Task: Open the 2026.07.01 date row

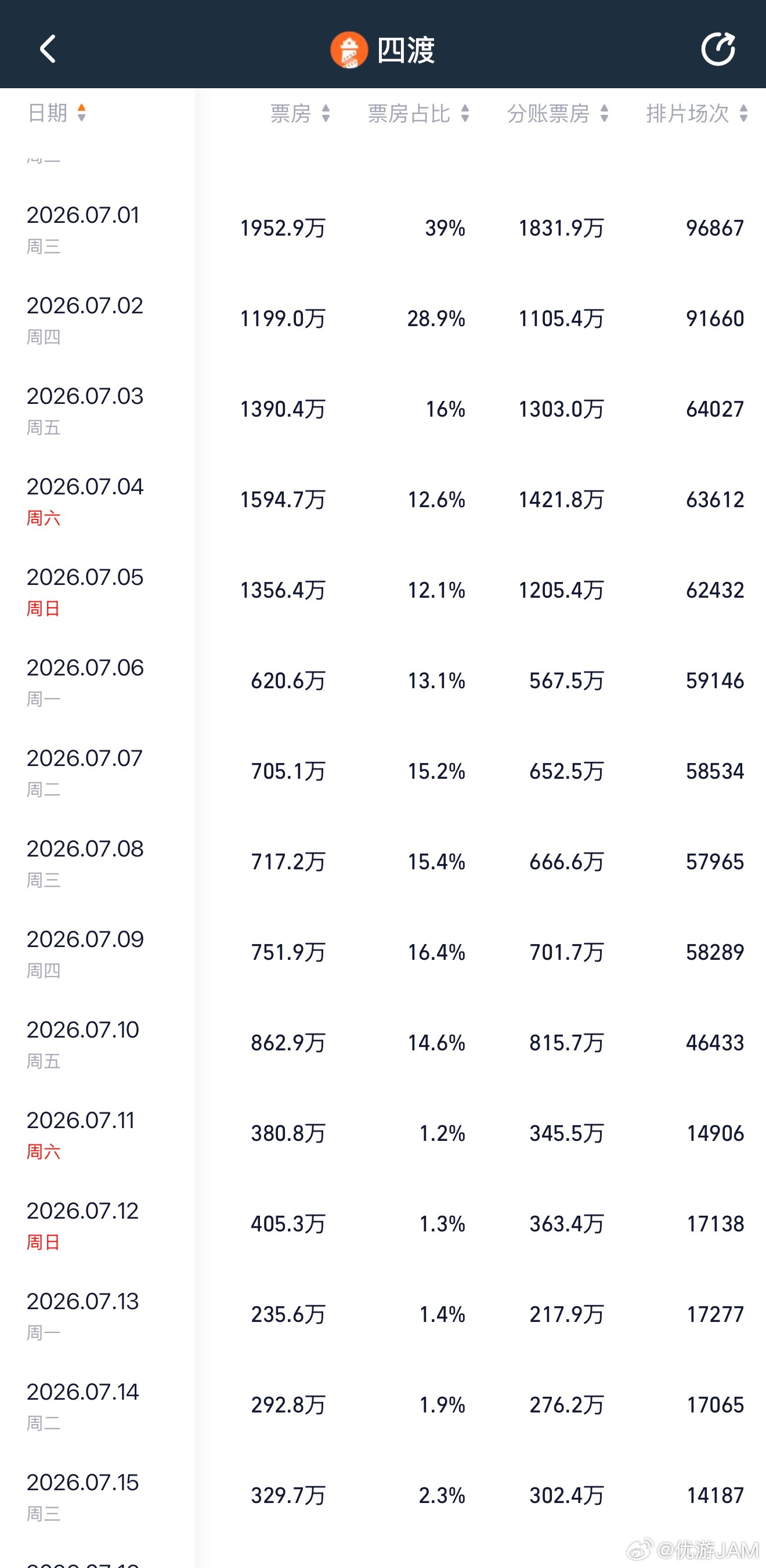Action: click(x=383, y=228)
